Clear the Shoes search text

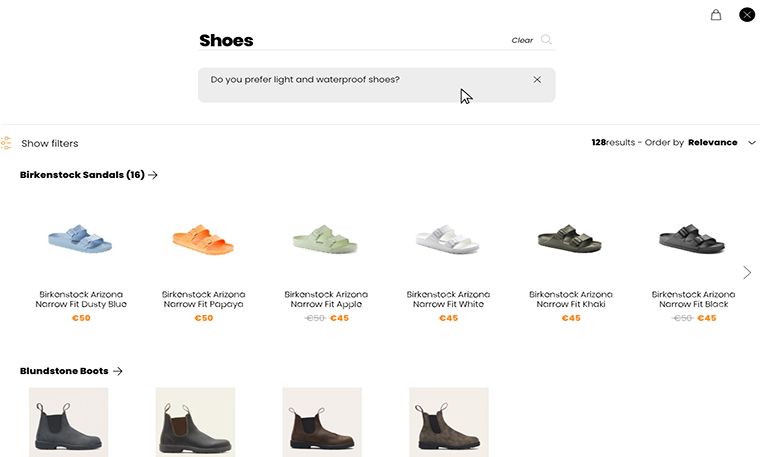(x=522, y=40)
